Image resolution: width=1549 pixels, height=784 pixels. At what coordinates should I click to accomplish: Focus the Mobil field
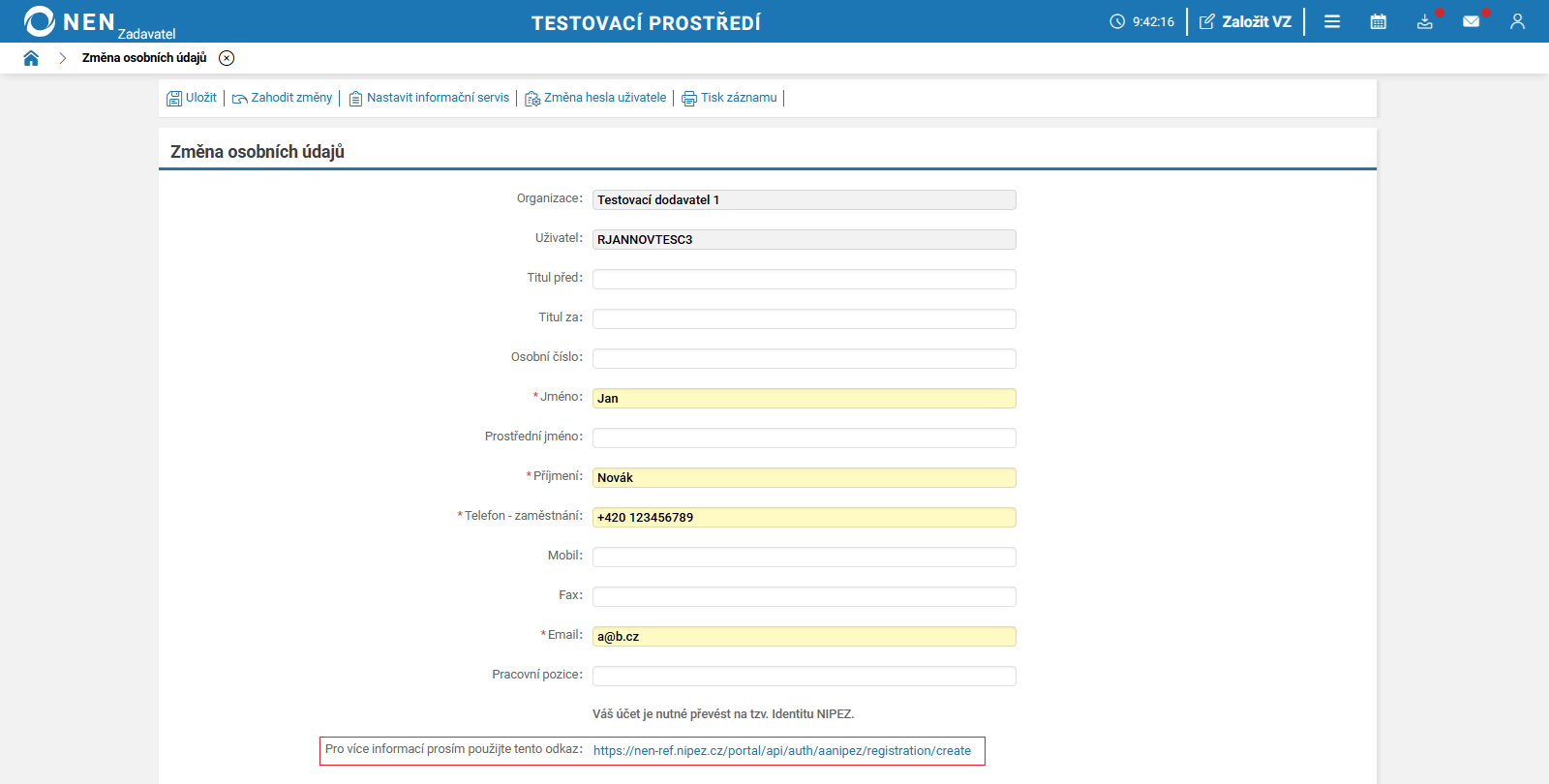[805, 557]
